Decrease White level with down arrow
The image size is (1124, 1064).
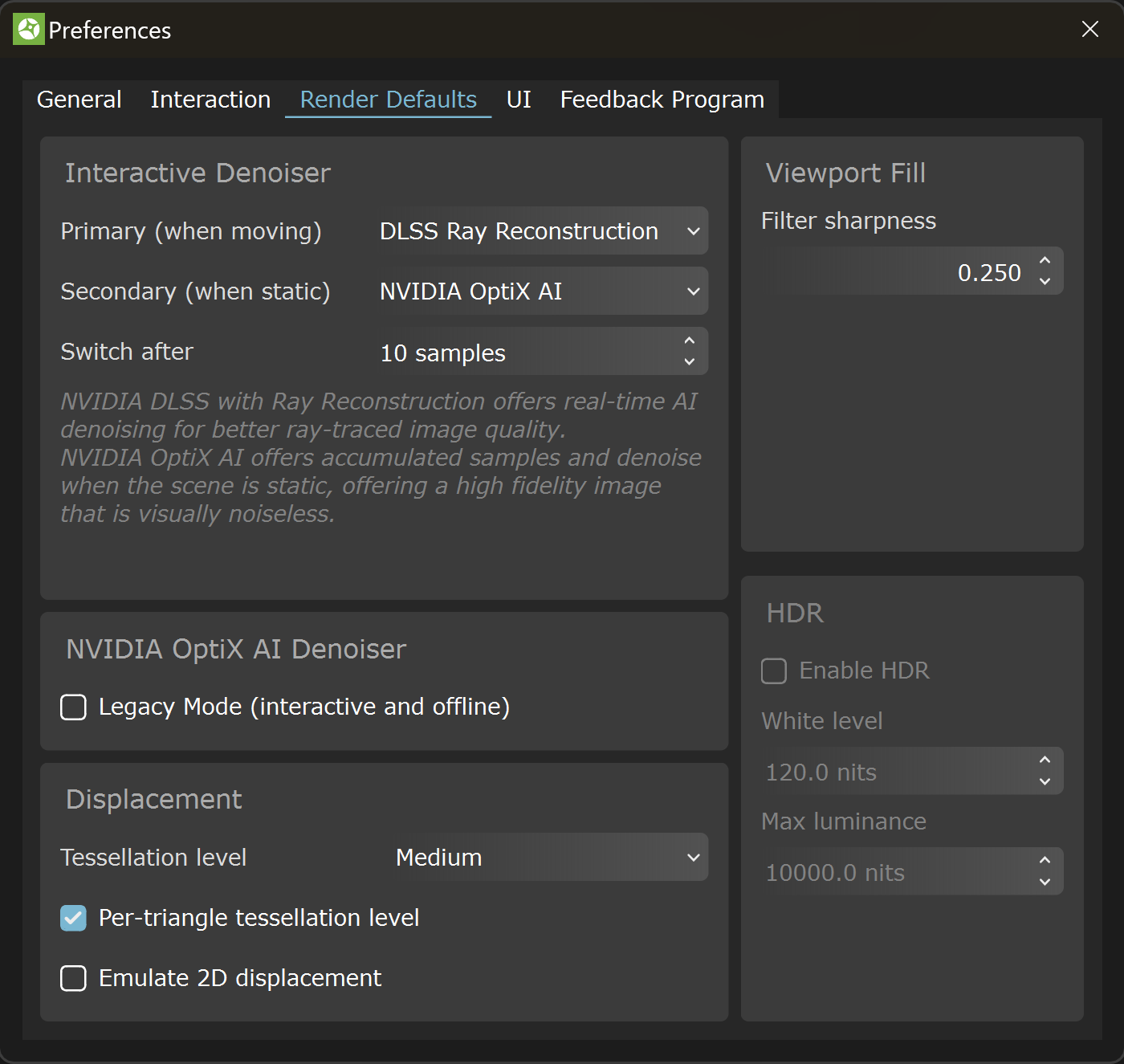1045,781
